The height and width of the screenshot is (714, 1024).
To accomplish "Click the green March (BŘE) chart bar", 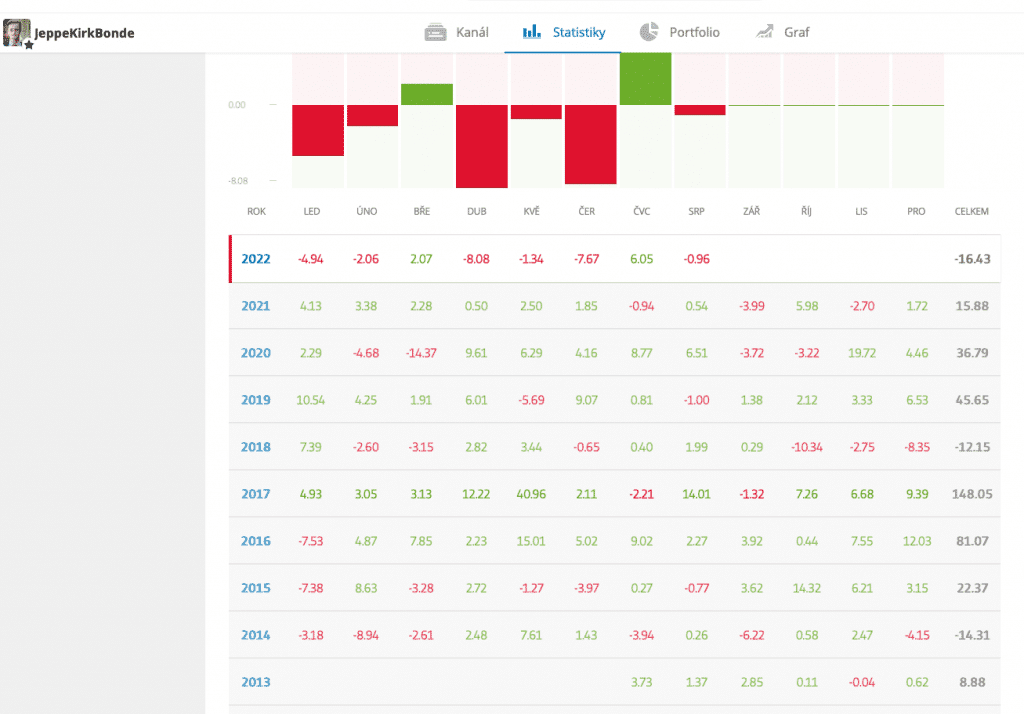I will pyautogui.click(x=427, y=94).
